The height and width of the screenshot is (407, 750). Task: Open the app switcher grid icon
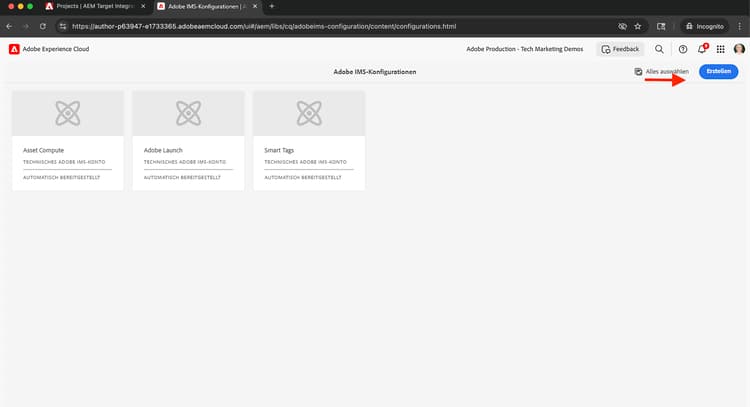point(720,49)
